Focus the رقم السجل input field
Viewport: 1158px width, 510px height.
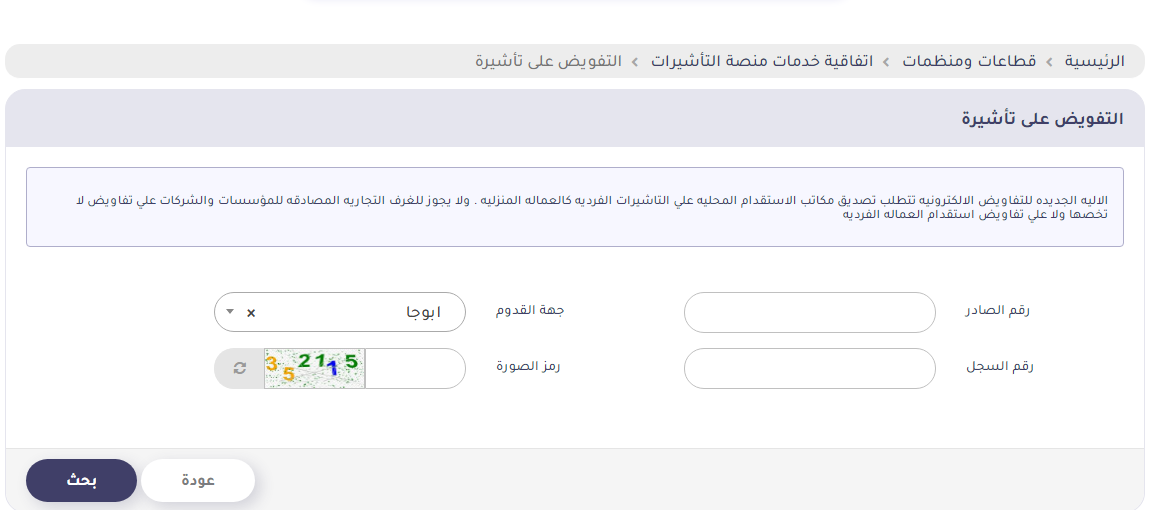click(x=809, y=368)
